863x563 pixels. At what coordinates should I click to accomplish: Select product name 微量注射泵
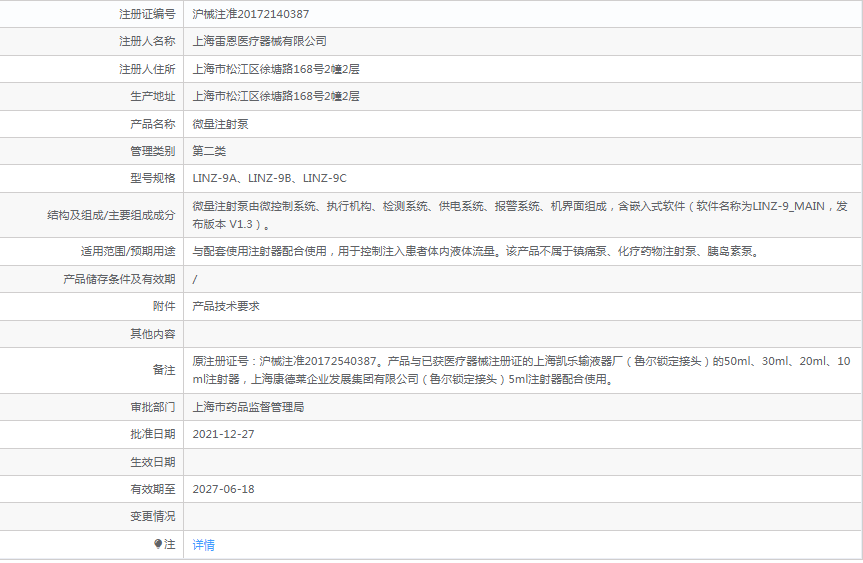pyautogui.click(x=220, y=124)
